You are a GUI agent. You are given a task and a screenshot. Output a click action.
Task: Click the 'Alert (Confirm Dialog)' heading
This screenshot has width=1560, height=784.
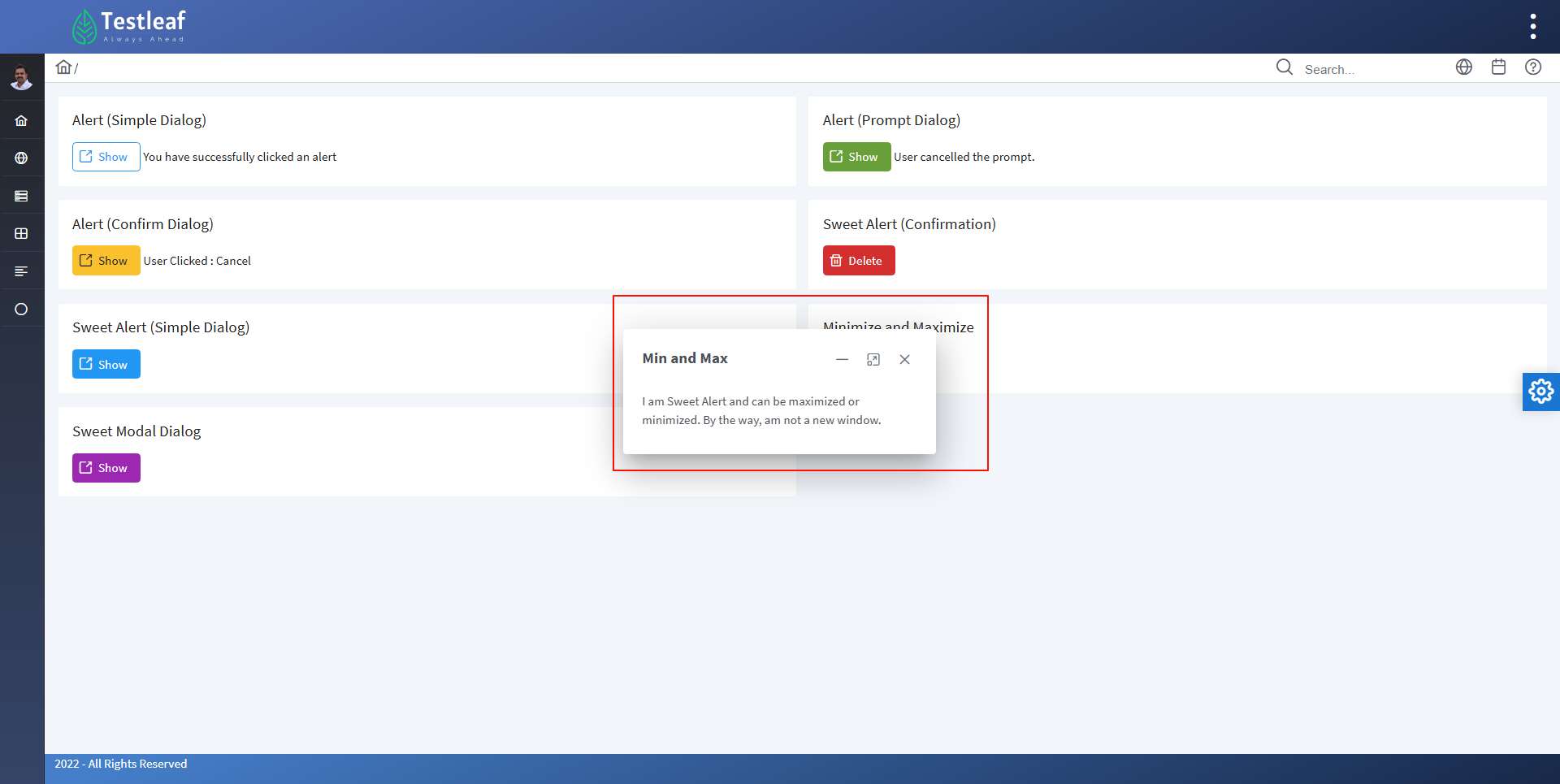(x=143, y=224)
